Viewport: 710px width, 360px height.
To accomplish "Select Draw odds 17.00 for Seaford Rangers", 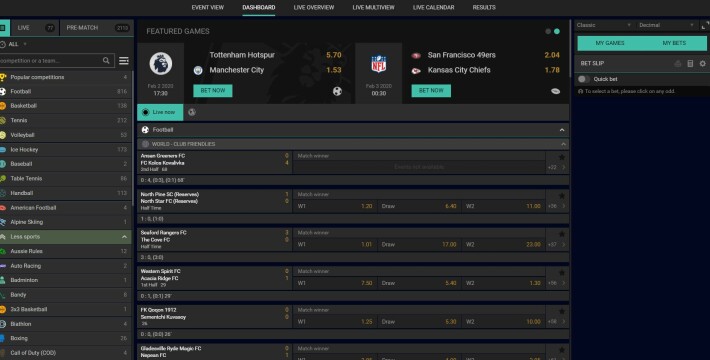I will 419,245.
